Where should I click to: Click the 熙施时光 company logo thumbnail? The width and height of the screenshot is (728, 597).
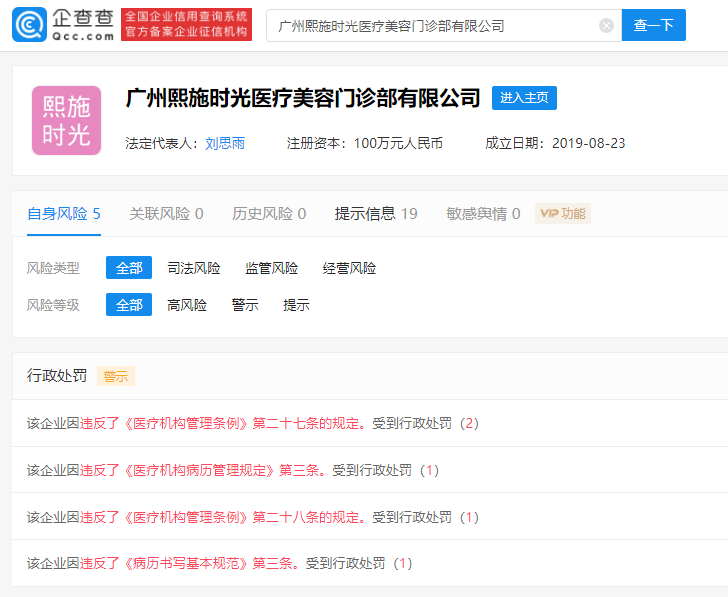67,121
